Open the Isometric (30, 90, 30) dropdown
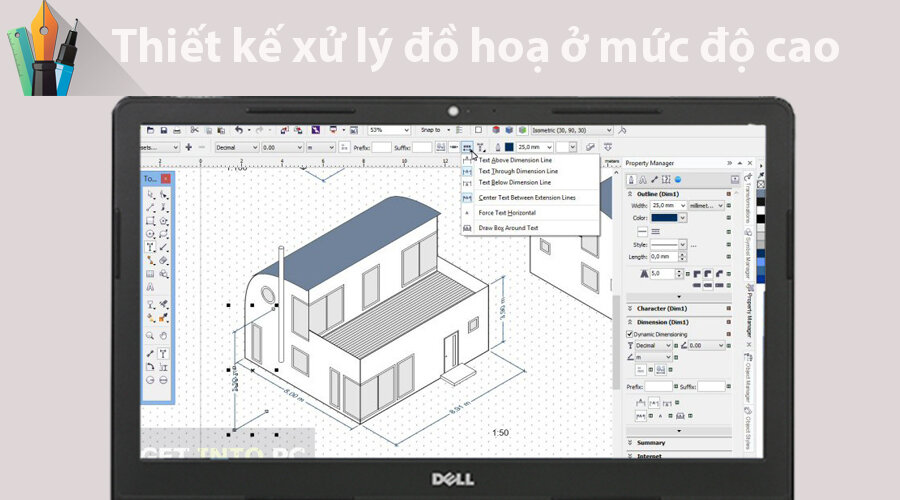 pos(609,130)
